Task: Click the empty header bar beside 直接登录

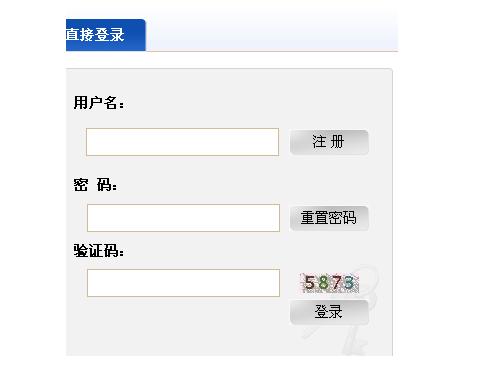Action: click(272, 33)
